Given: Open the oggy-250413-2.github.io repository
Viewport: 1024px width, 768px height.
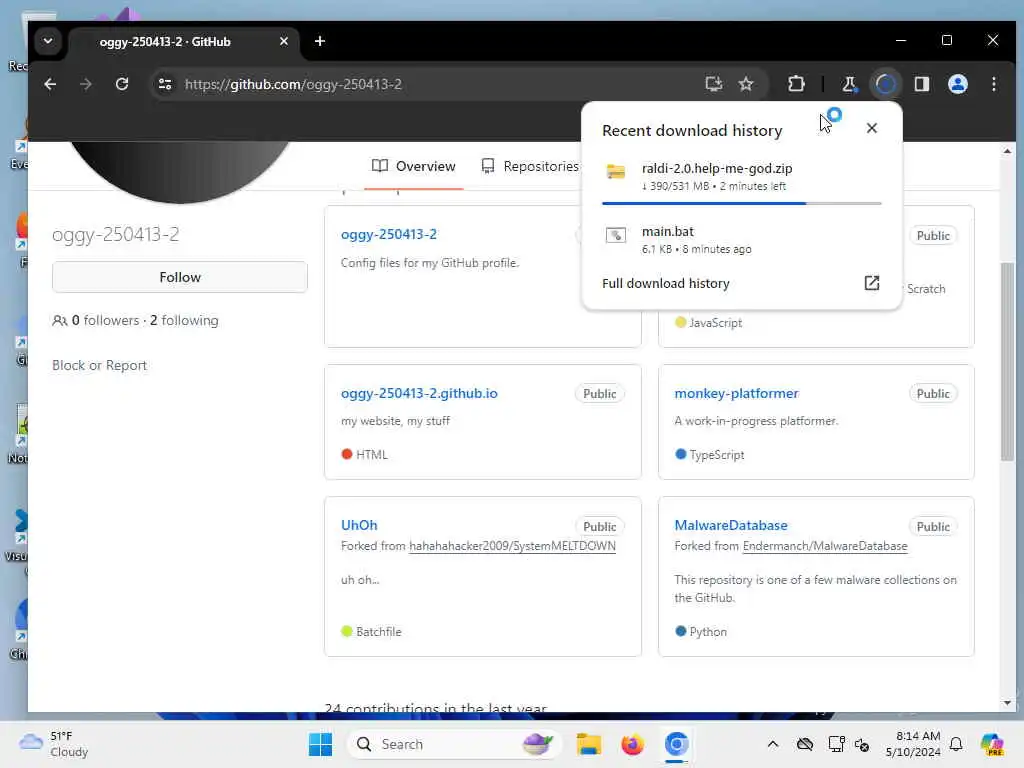Looking at the screenshot, I should coord(419,393).
